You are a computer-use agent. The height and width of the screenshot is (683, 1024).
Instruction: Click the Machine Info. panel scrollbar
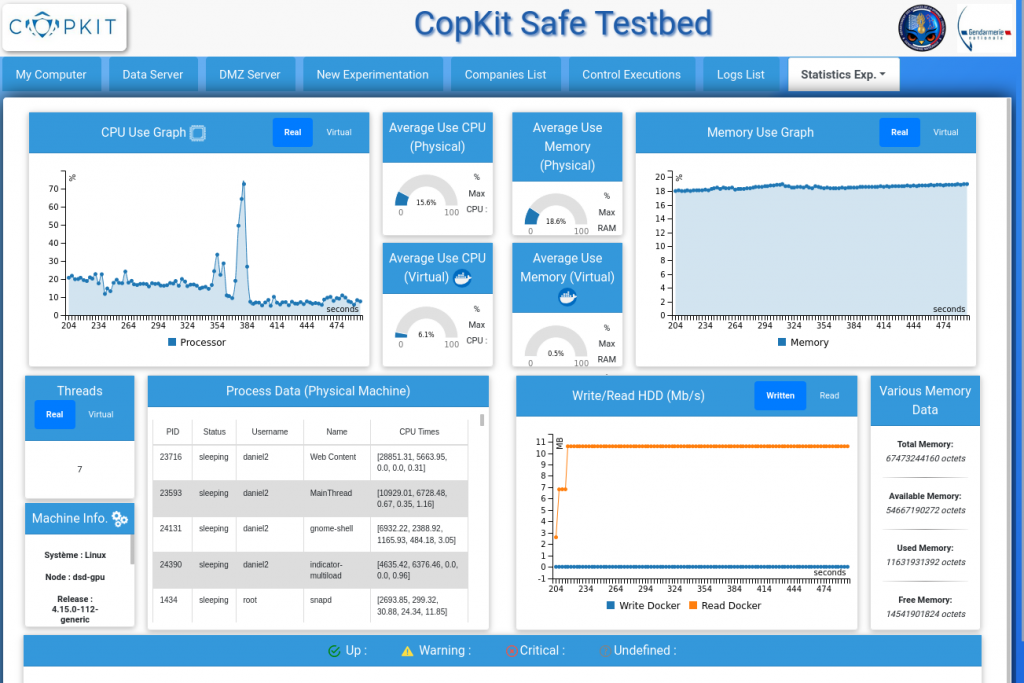pos(133,550)
